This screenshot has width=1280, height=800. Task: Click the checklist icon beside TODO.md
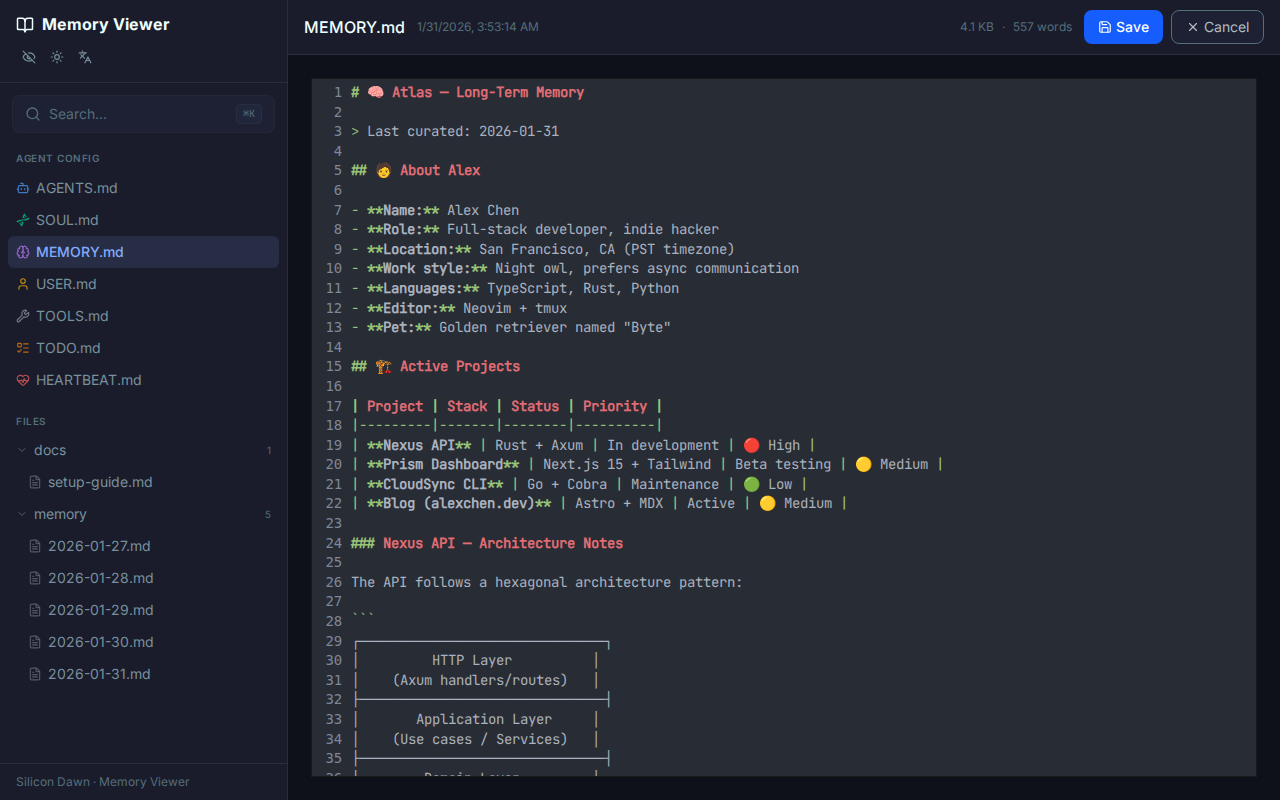(23, 348)
